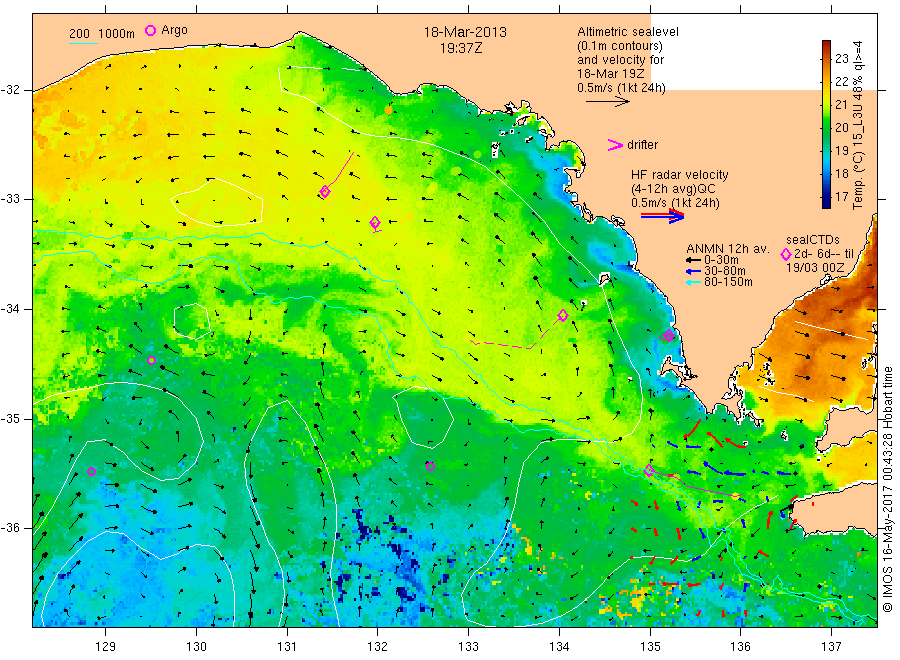Click the black 0-30m ANMN arrow symbol
Image resolution: width=900 pixels, height=660 pixels.
(693, 260)
